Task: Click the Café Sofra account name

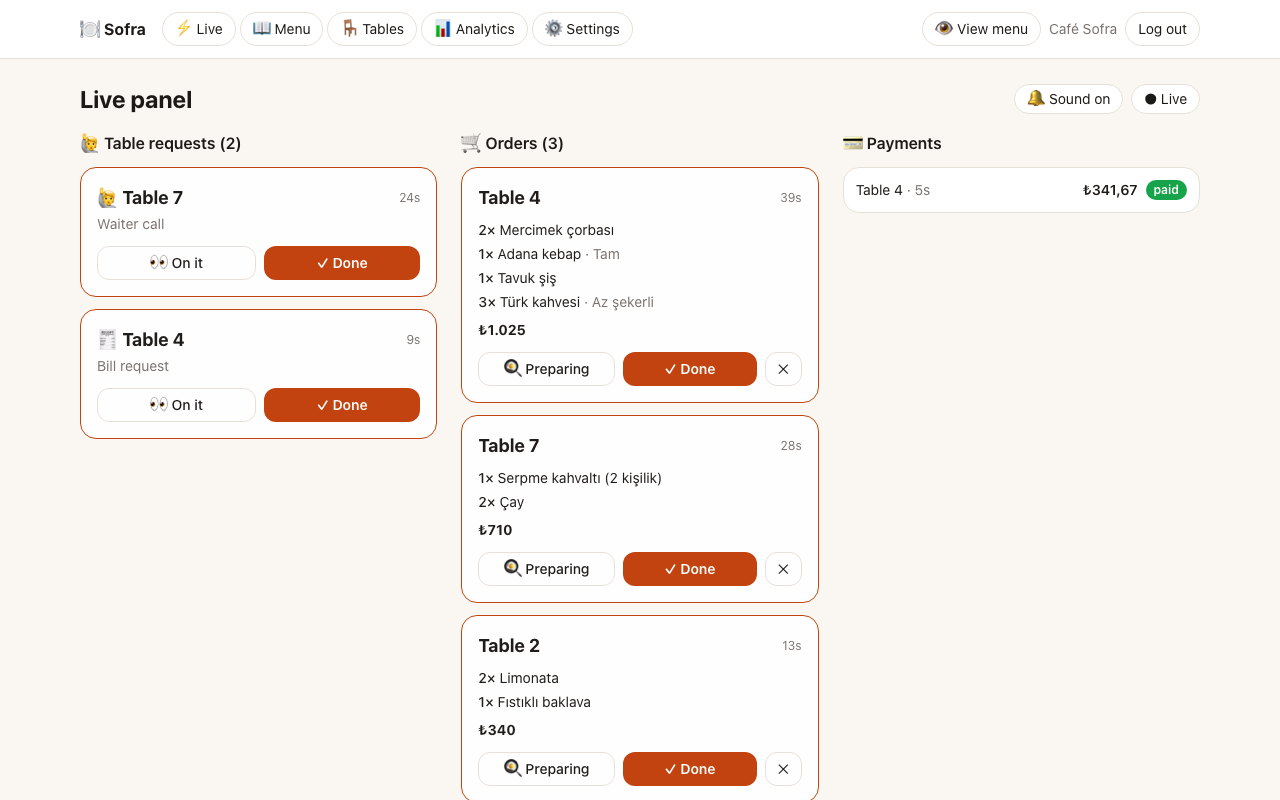Action: [1083, 29]
